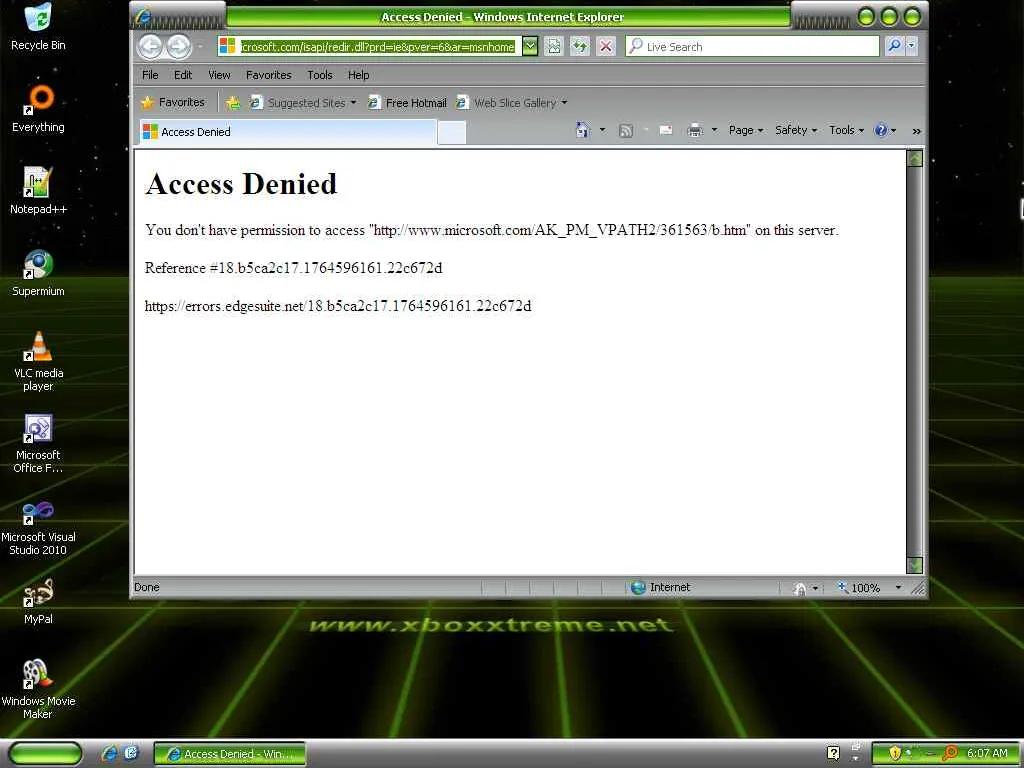
Task: Click the 6:07 AM system clock
Action: [x=987, y=753]
